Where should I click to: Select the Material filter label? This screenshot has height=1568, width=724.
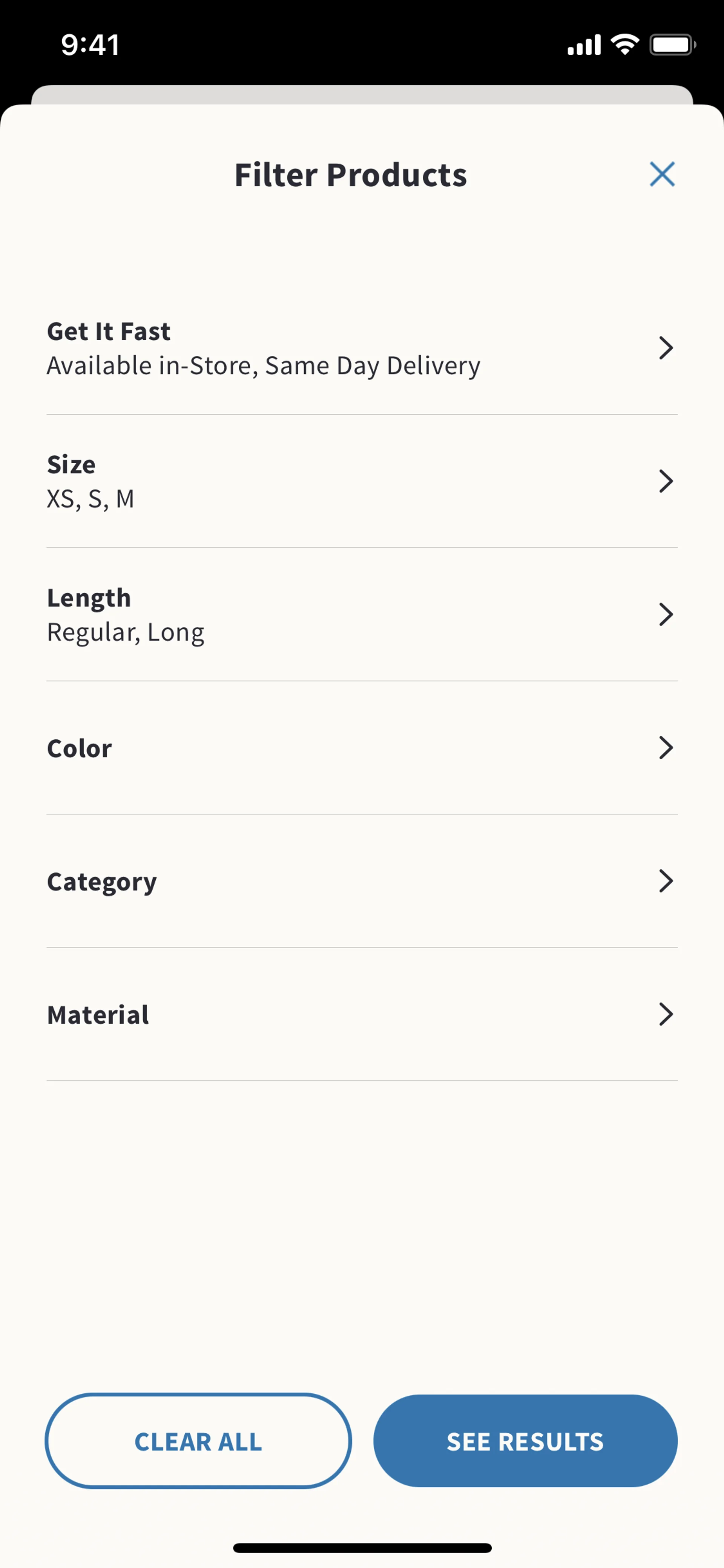98,1015
